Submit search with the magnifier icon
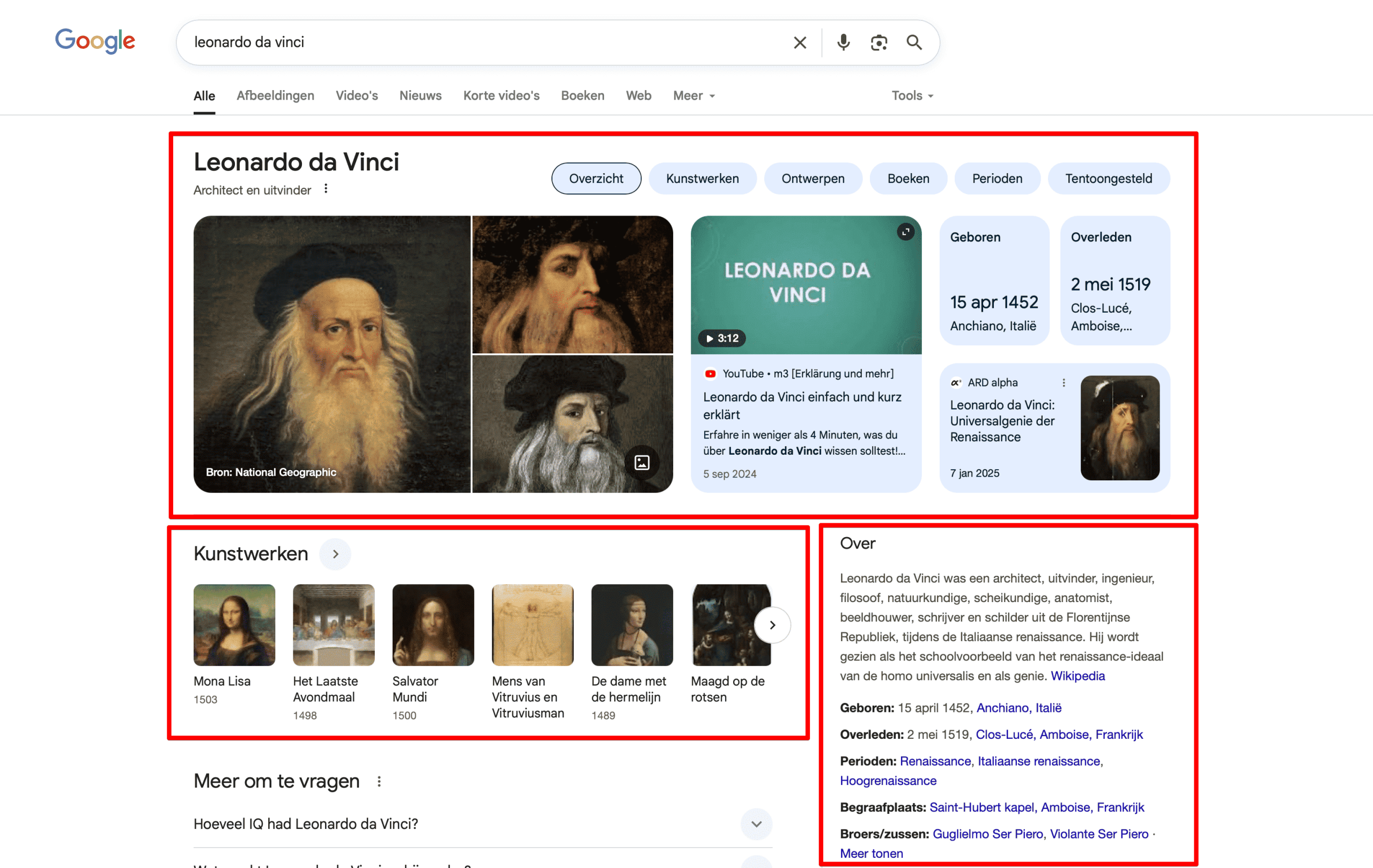The width and height of the screenshot is (1373, 868). (914, 43)
